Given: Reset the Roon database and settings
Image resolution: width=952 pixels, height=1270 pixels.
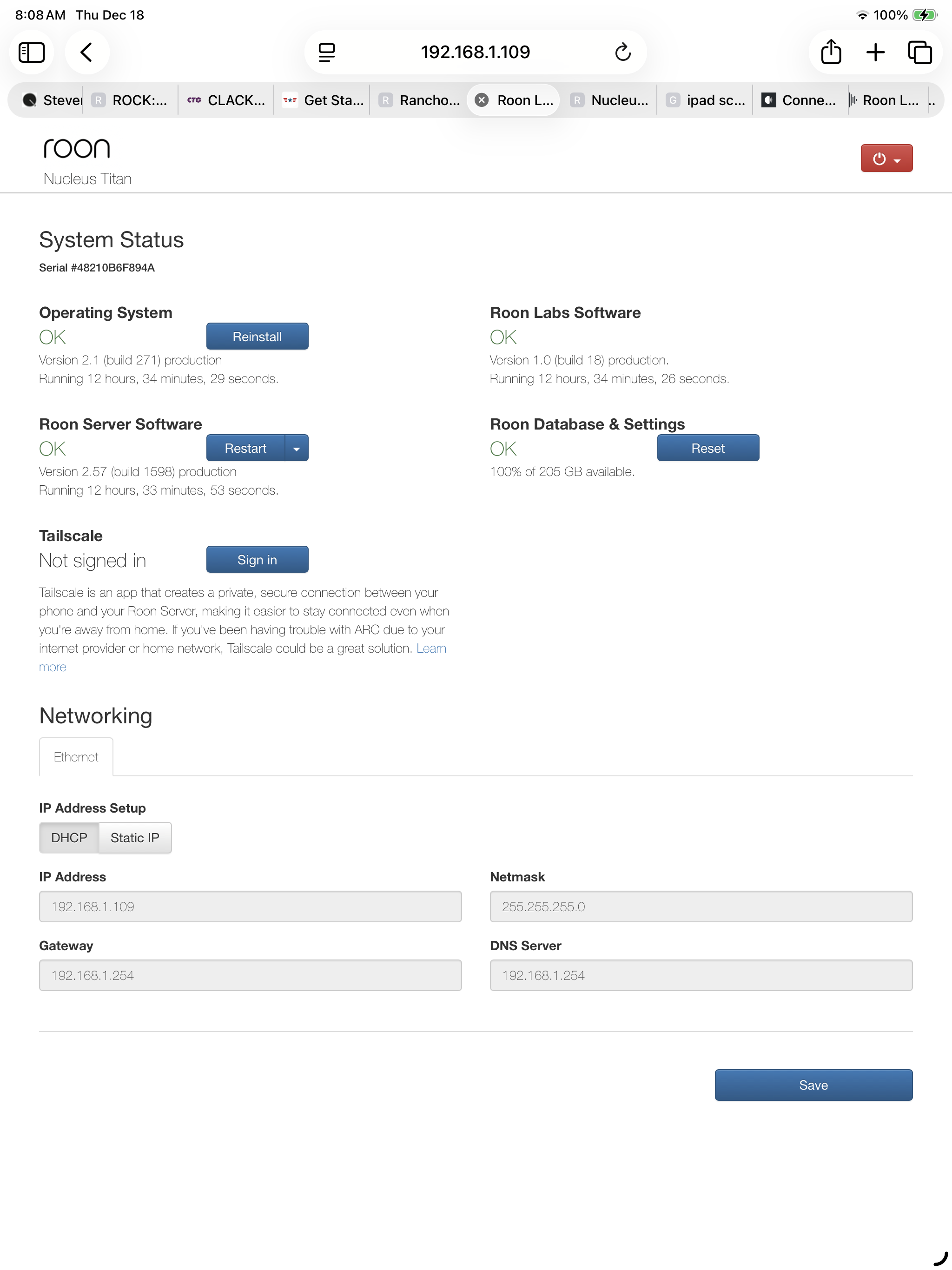Looking at the screenshot, I should [x=707, y=449].
